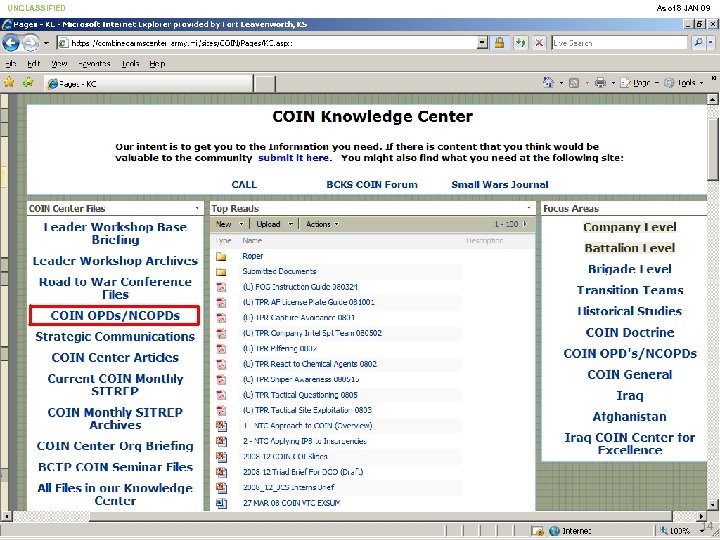Open the View menu

59,64
